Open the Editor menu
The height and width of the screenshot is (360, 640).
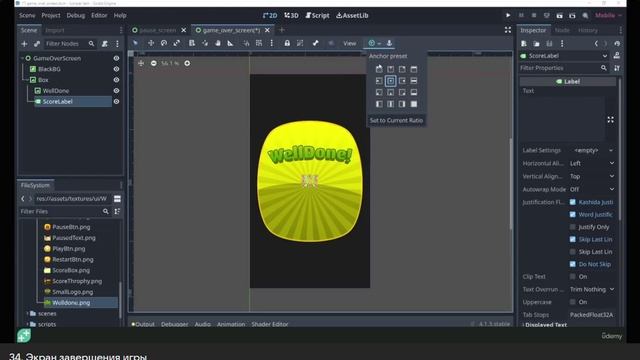pyautogui.click(x=99, y=16)
